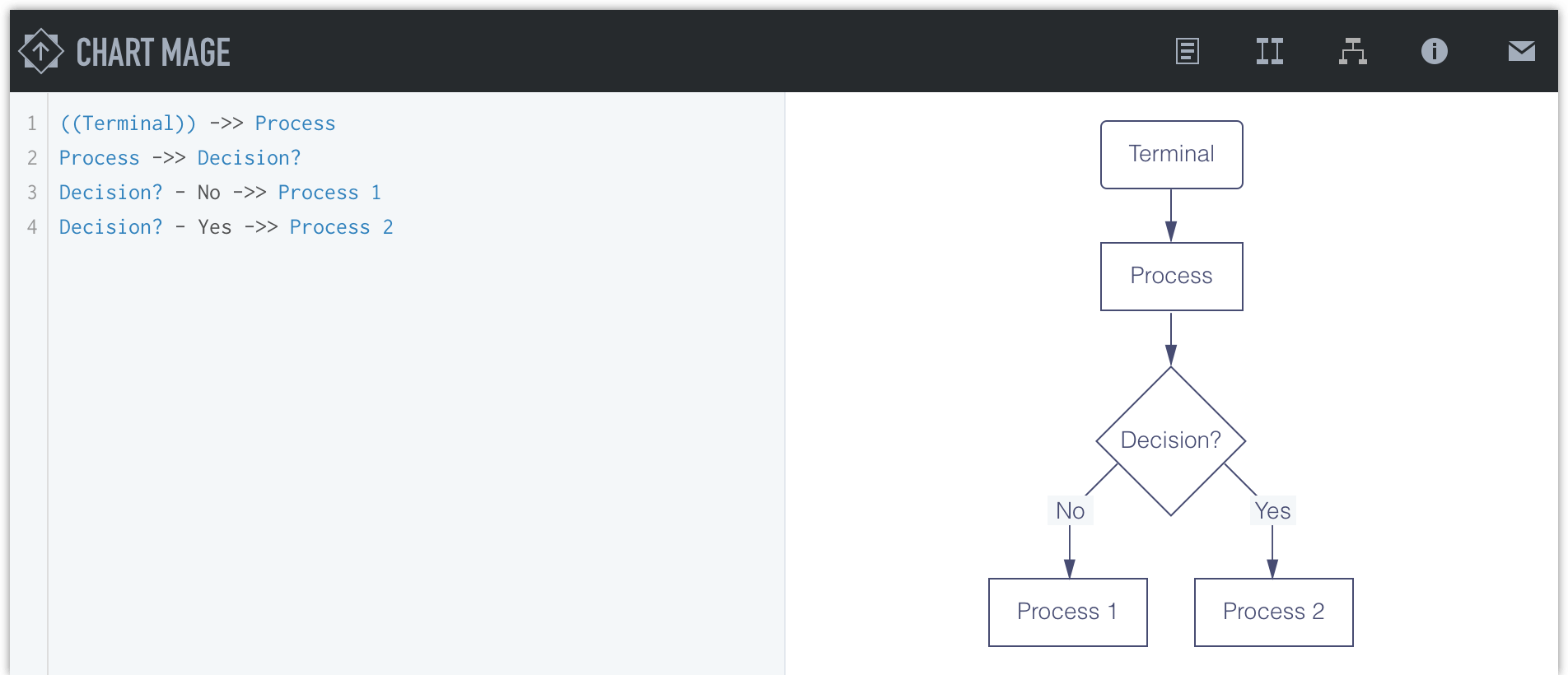Click the Decision? token on line 2

[x=248, y=157]
